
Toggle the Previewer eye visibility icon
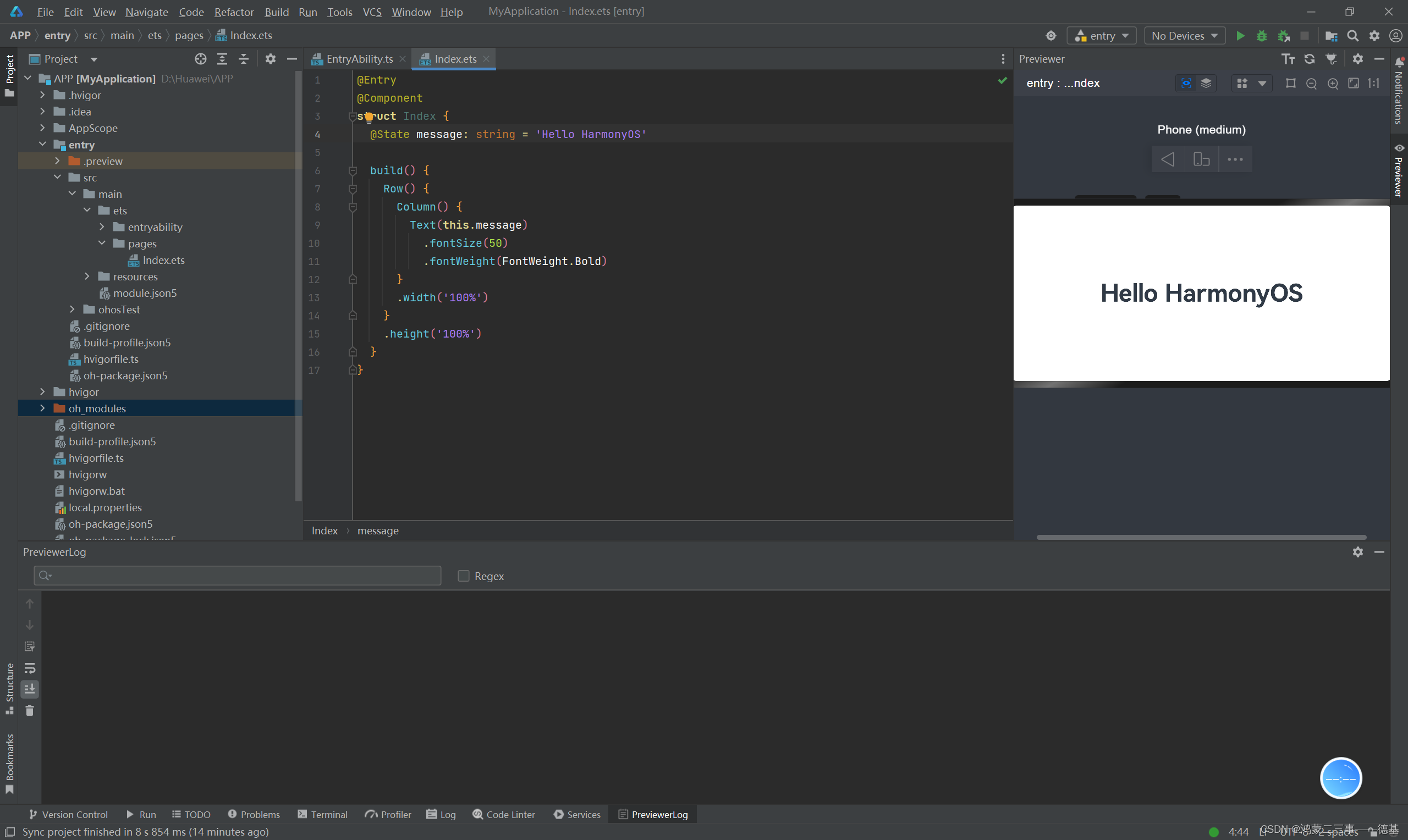pos(1185,83)
